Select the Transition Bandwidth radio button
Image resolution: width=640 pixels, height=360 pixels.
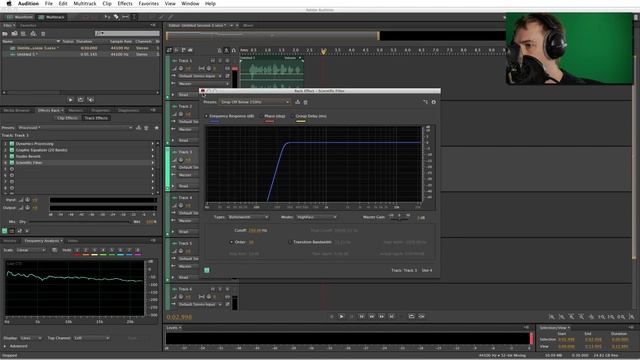coord(290,242)
